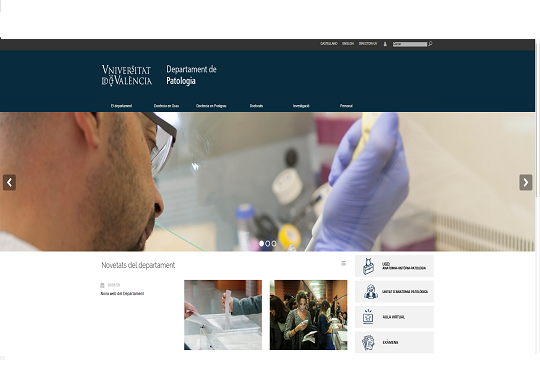
Task: Select the second carousel indicator dot
Action: (268, 244)
